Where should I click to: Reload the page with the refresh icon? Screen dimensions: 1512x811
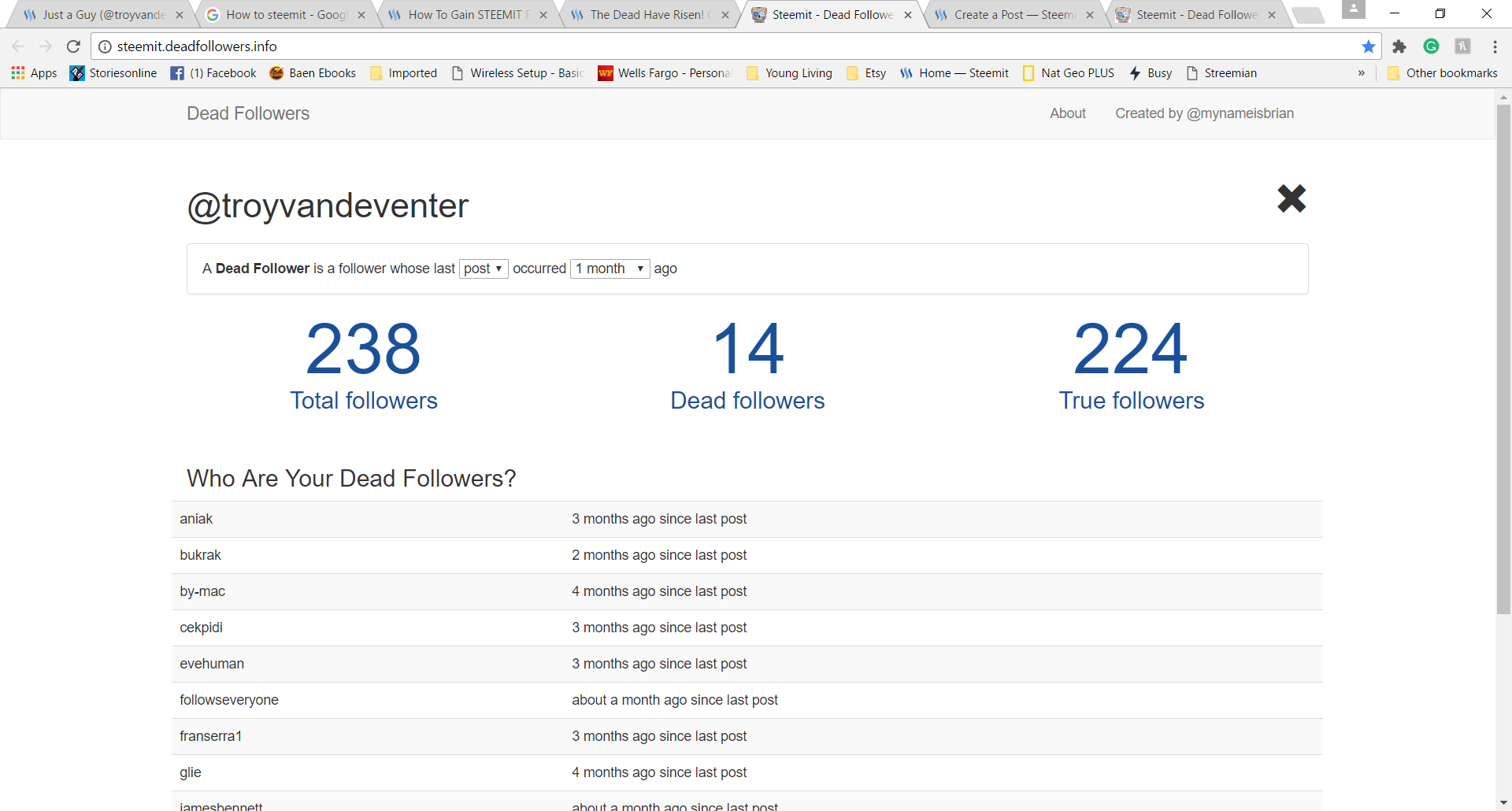pyautogui.click(x=73, y=46)
